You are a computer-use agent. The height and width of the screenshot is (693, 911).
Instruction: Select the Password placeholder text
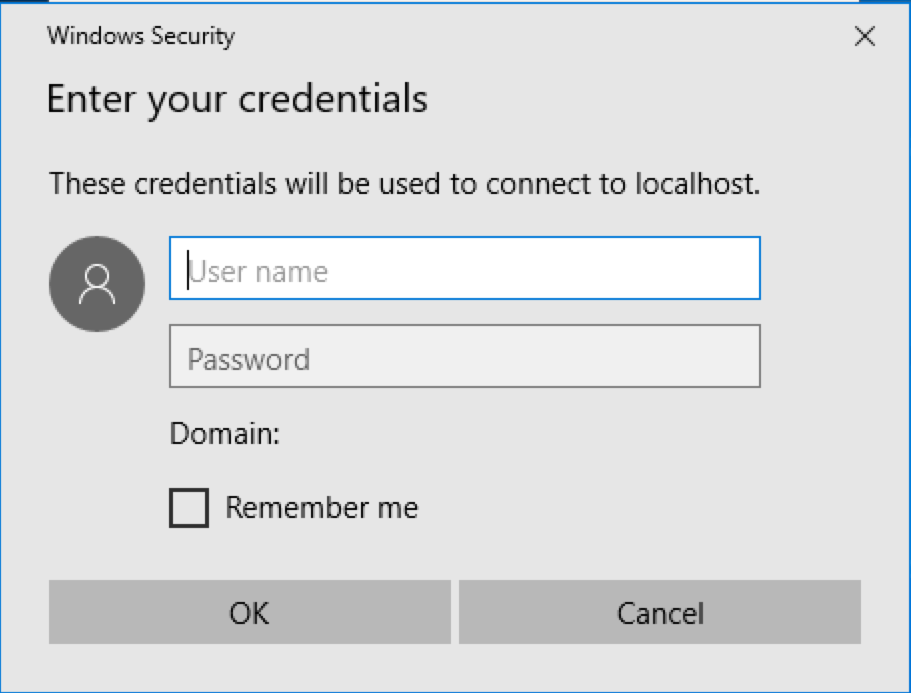click(249, 360)
